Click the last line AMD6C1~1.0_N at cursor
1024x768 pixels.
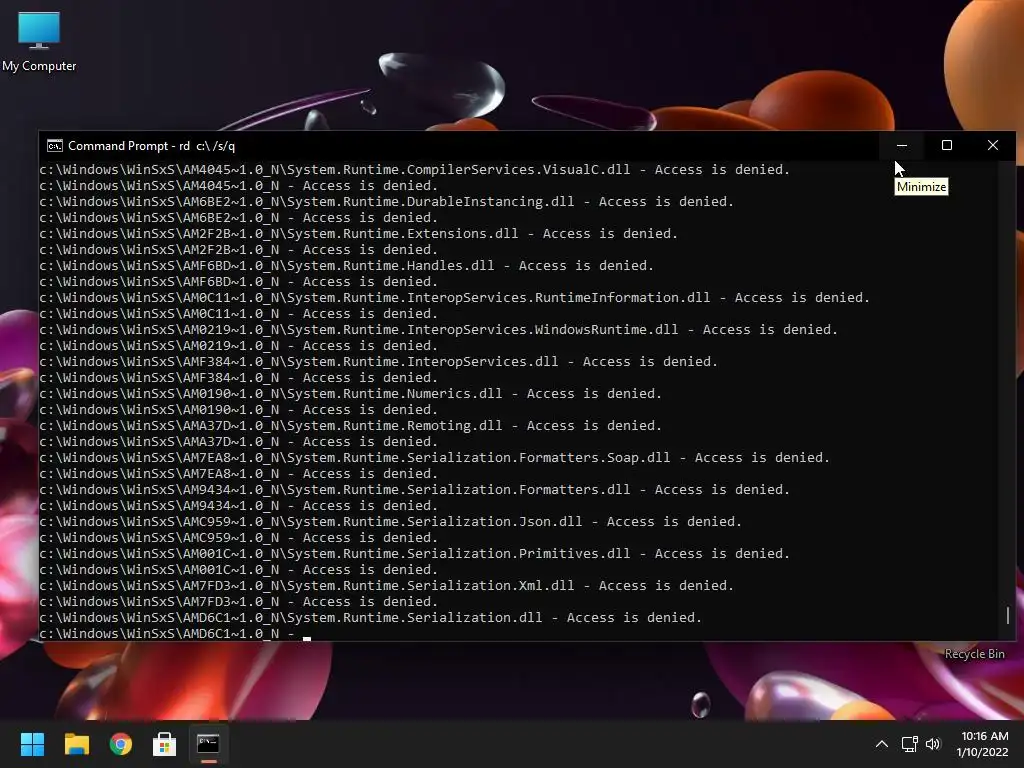coord(175,633)
